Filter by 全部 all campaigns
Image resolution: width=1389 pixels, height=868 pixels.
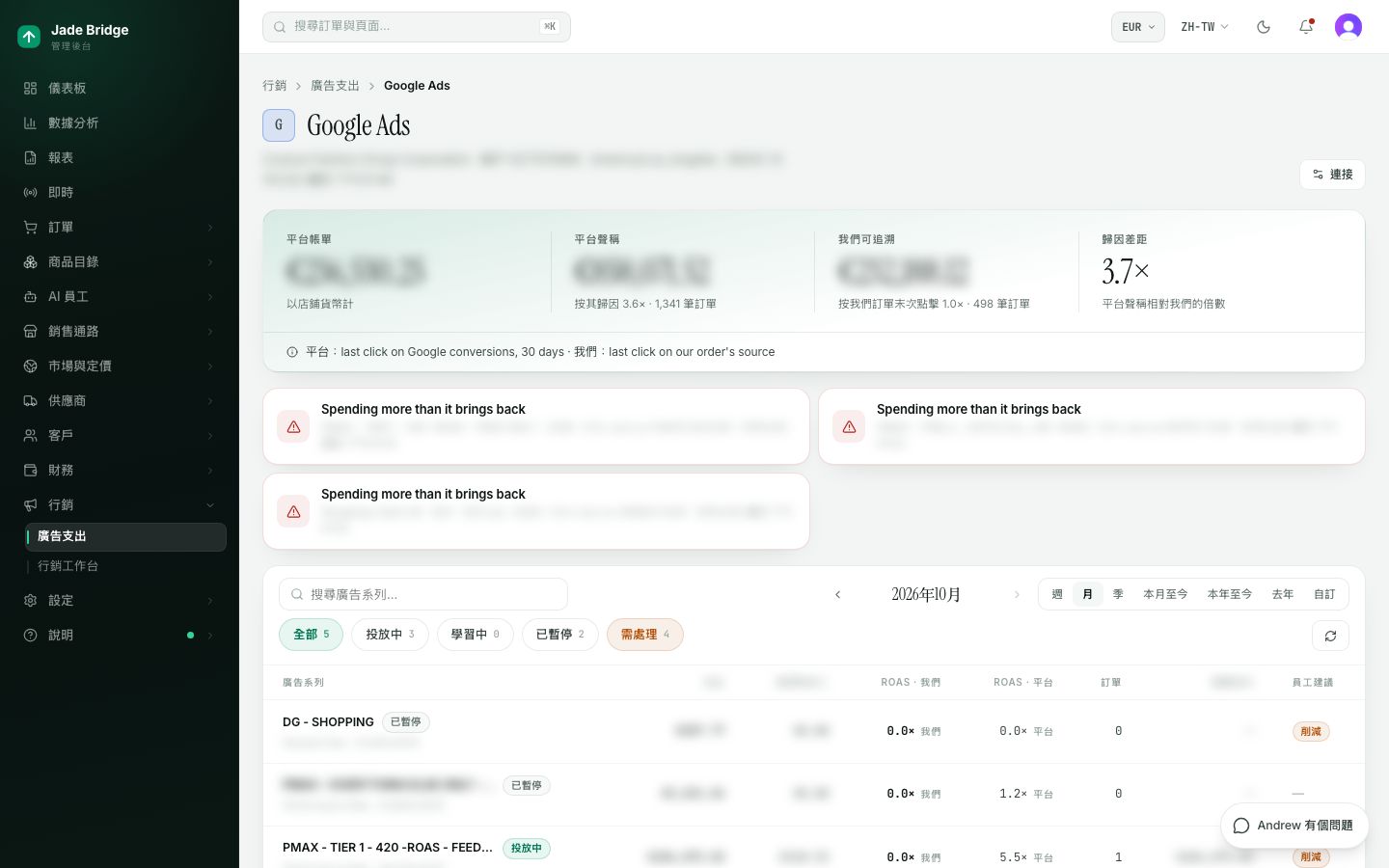click(311, 635)
